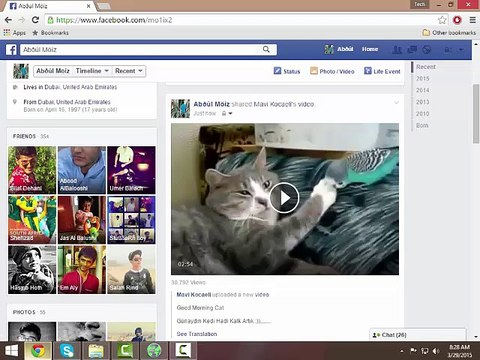Bookmark page with star icon
This screenshot has width=480, height=360.
pos(442,20)
